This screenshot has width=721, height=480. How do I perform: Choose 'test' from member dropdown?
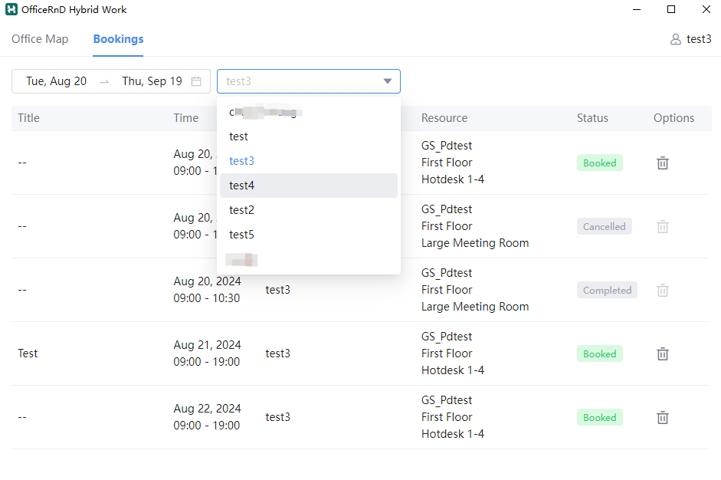tap(309, 137)
